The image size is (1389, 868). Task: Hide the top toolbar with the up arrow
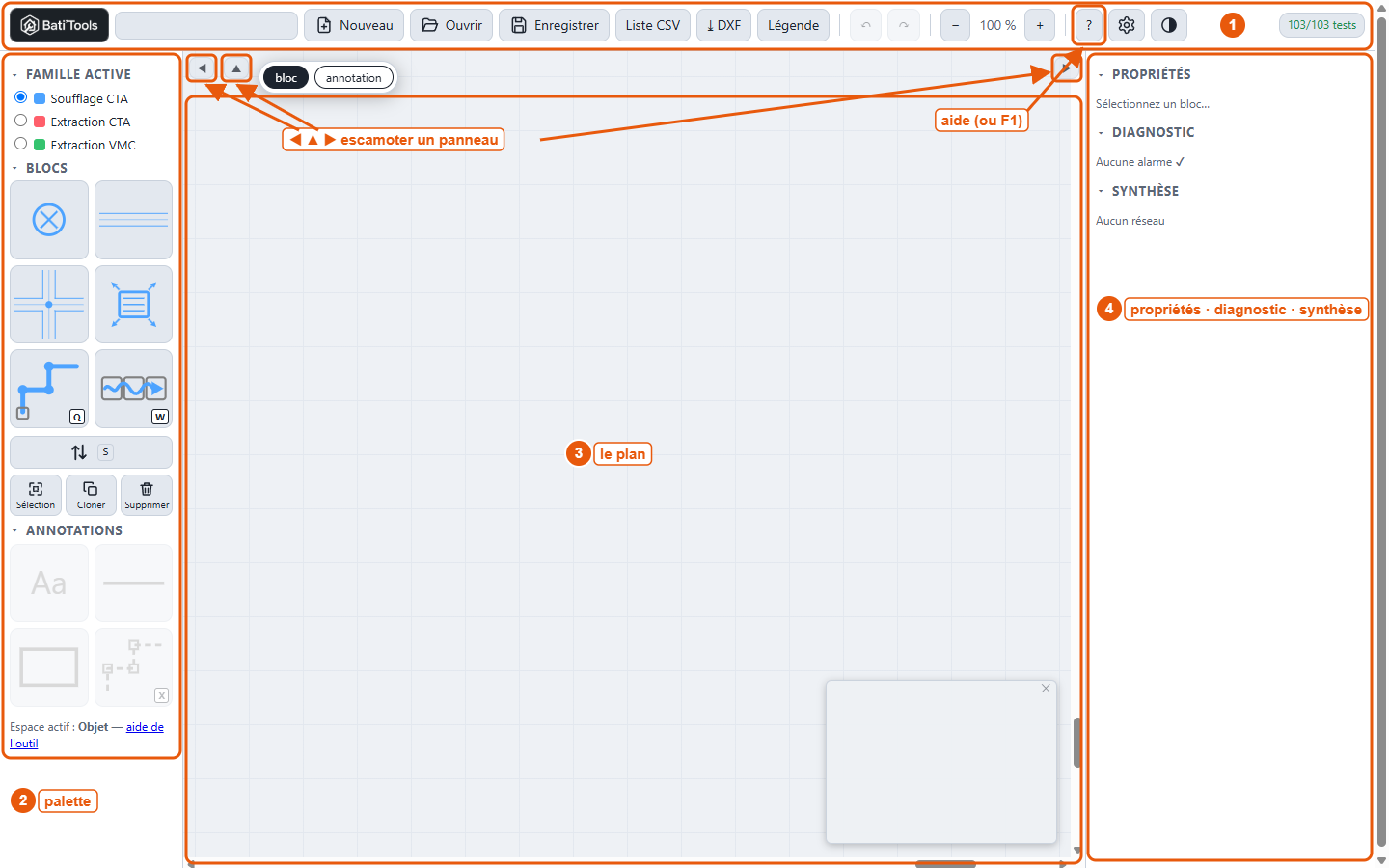pos(236,68)
